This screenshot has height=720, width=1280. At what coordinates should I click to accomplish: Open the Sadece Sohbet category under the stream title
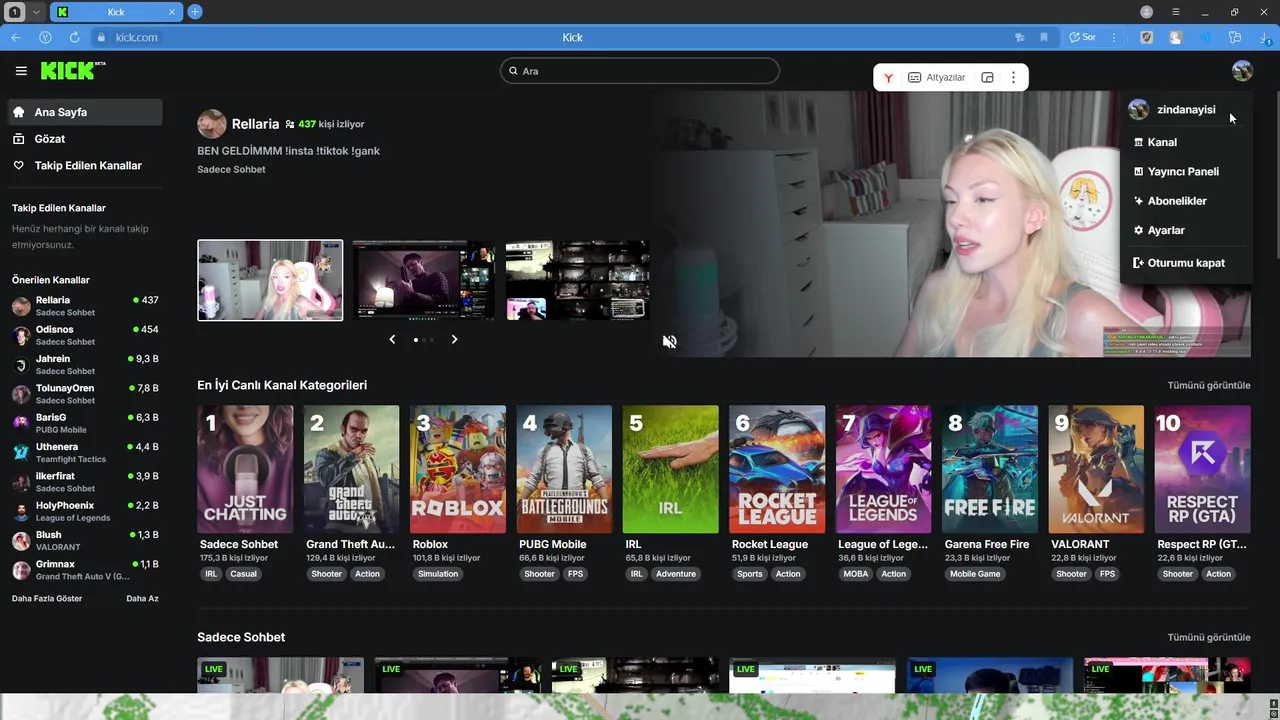click(x=231, y=169)
